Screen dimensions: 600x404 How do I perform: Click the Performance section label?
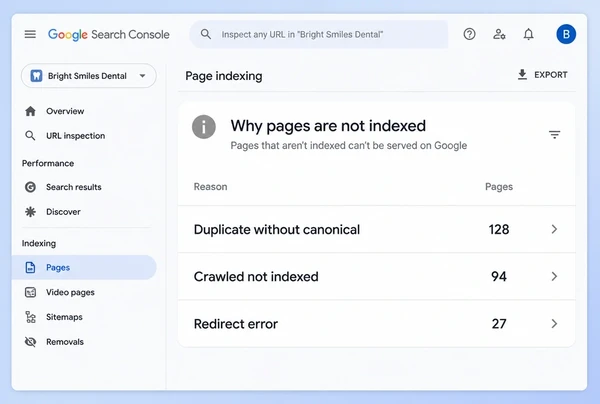[x=48, y=163]
